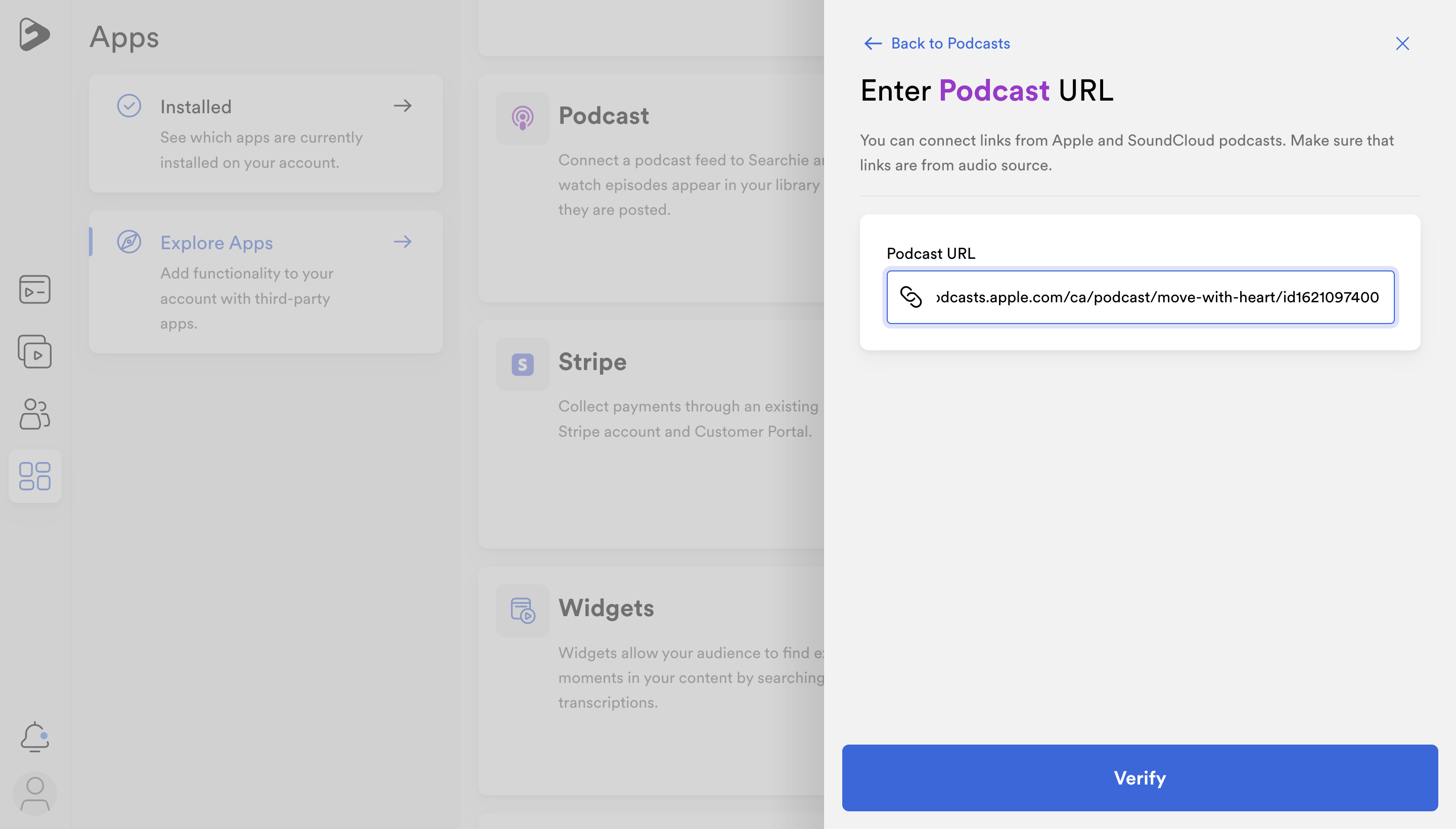Click the arrow on Installed card

pos(402,105)
